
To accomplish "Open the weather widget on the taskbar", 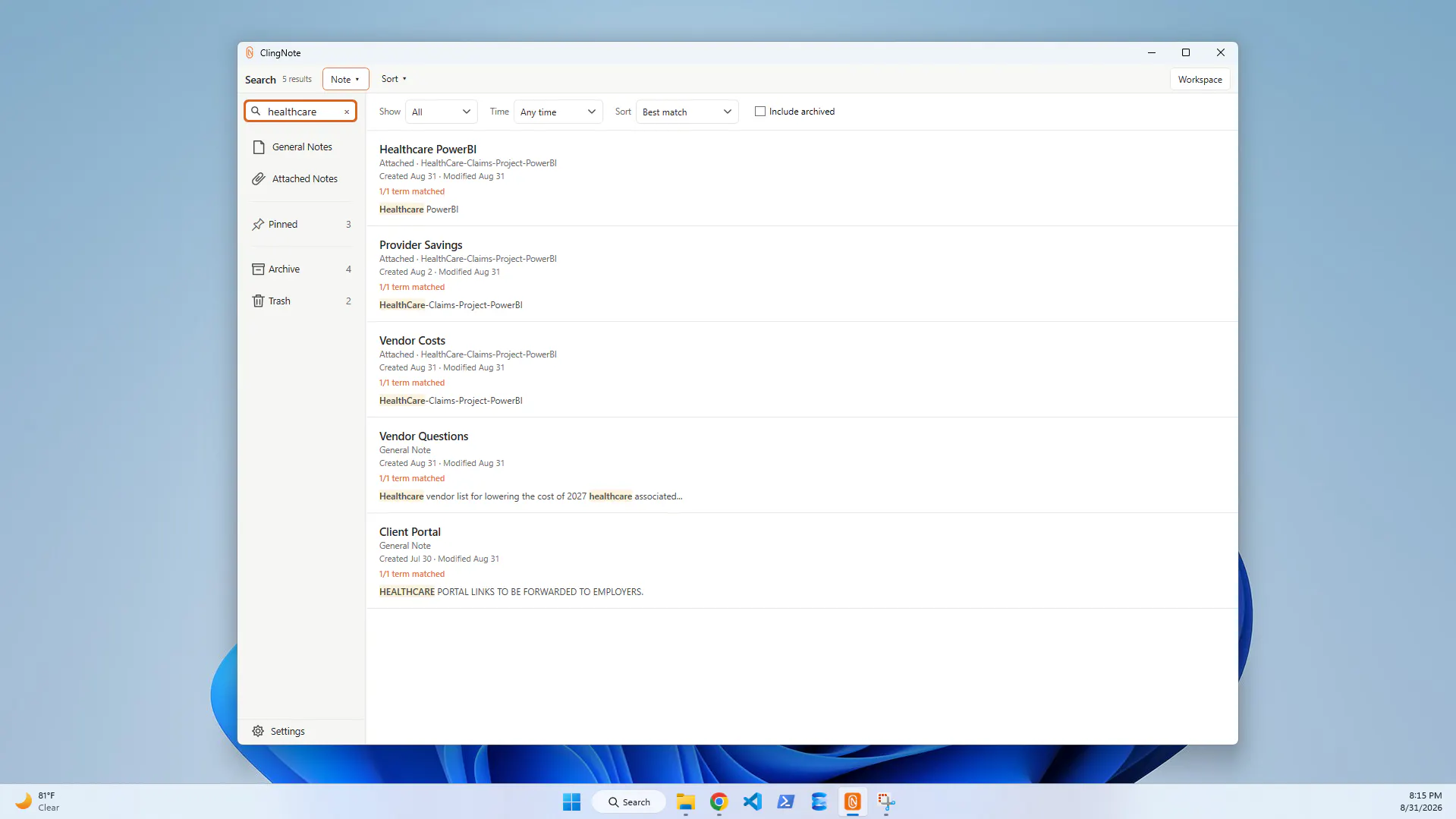I will click(38, 802).
